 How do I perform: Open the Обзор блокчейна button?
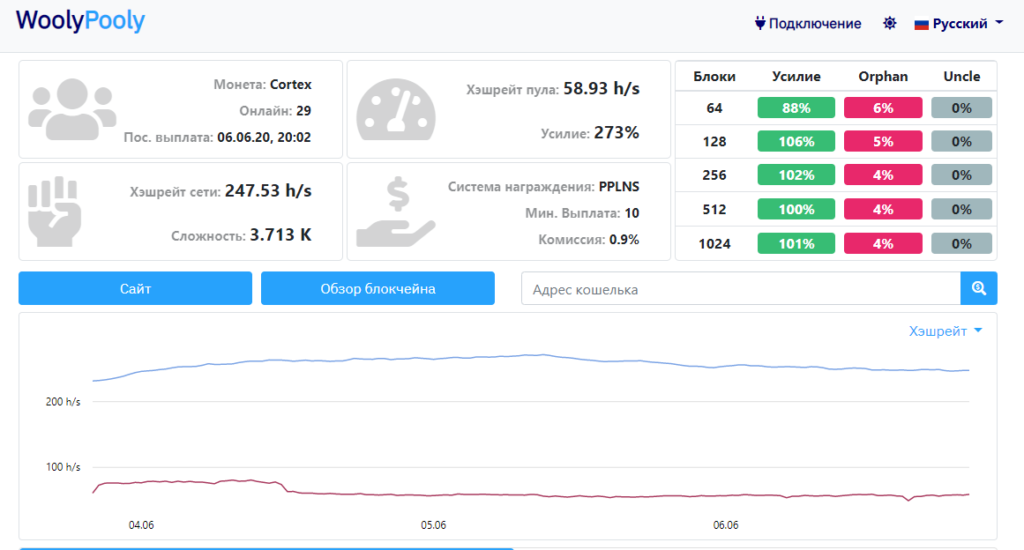tap(377, 288)
